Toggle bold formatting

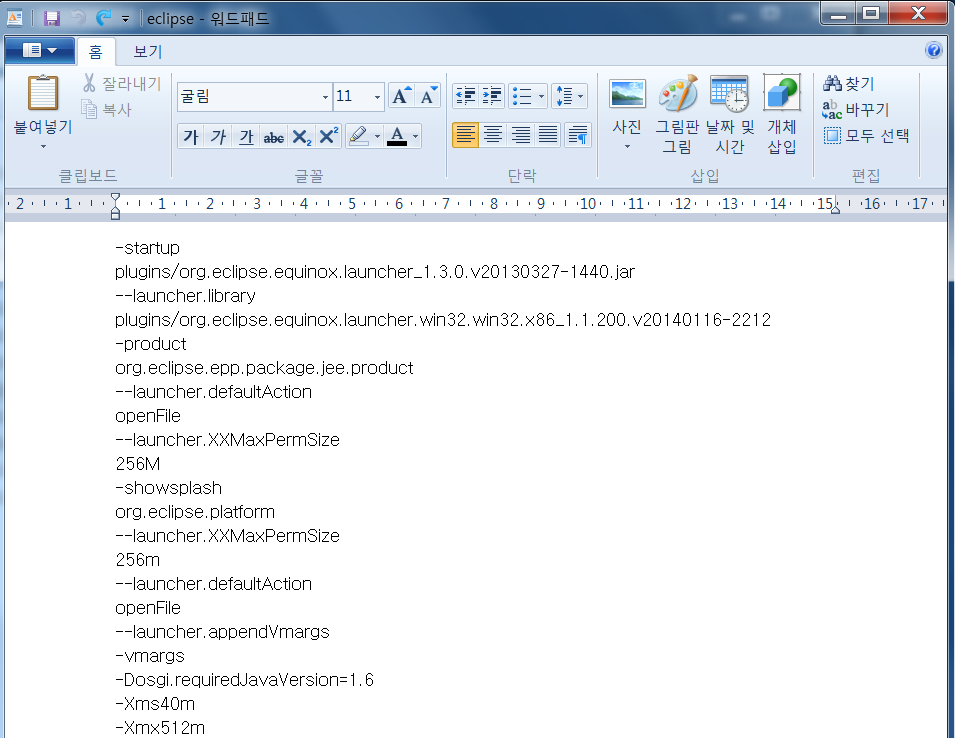[191, 136]
